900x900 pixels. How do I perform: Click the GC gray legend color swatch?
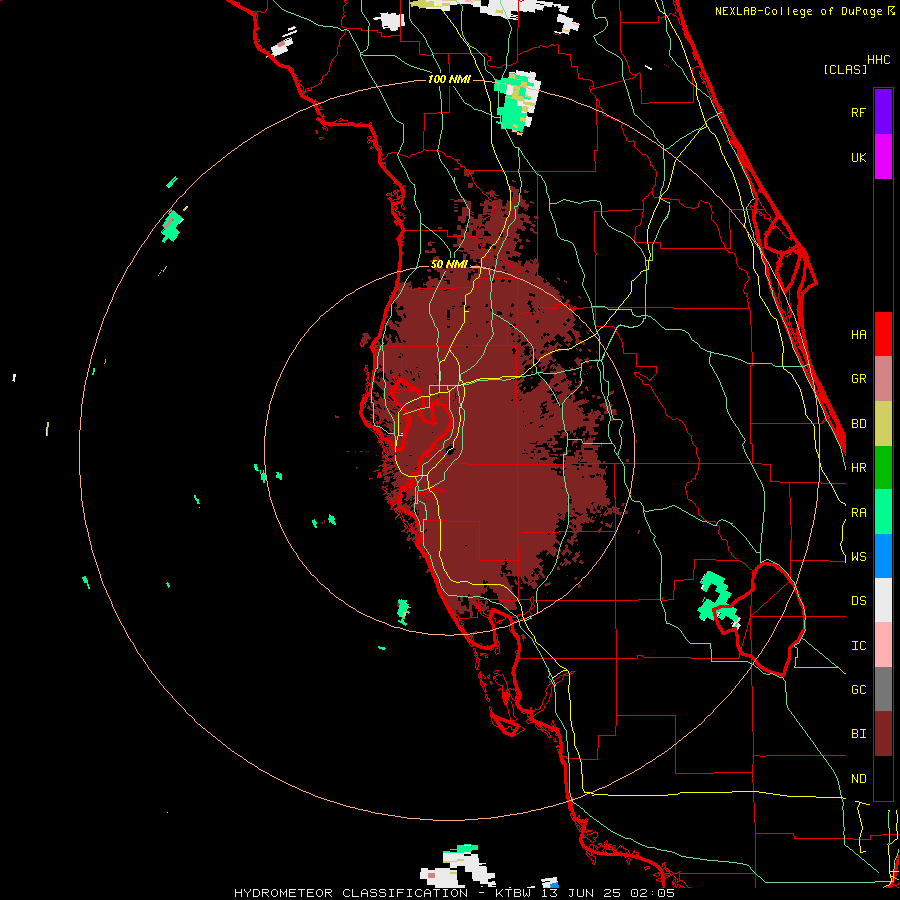[883, 689]
